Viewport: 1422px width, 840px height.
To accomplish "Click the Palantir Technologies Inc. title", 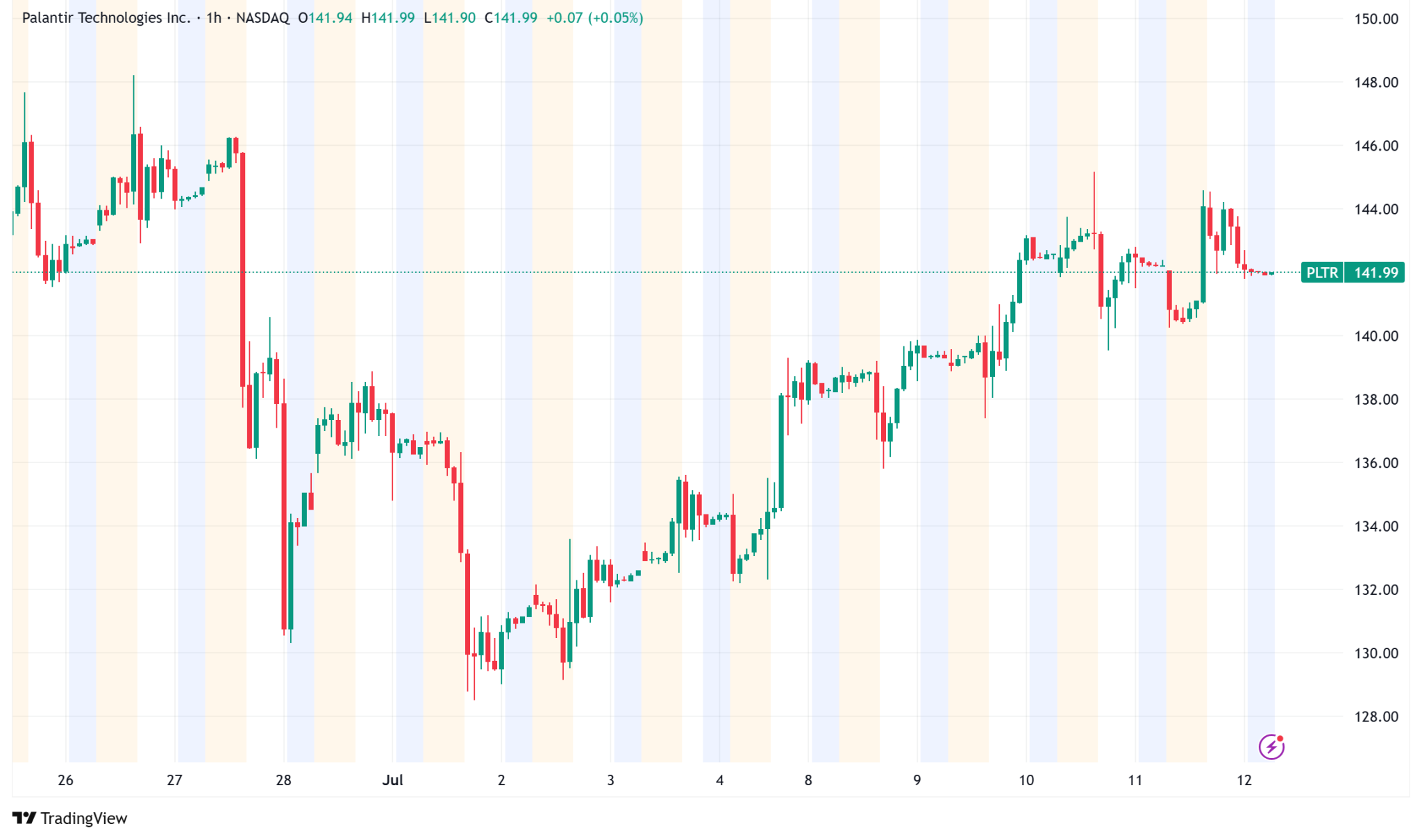I will tap(106, 18).
